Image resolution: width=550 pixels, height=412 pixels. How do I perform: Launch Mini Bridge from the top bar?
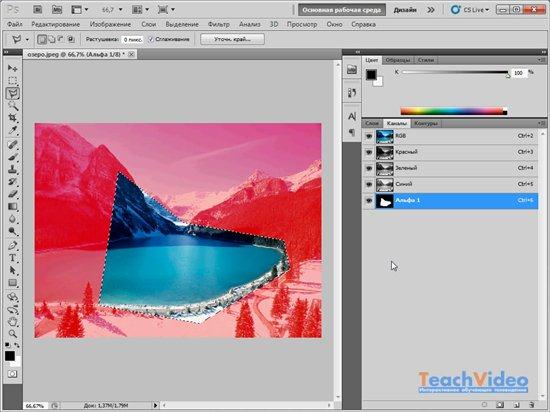click(x=57, y=9)
